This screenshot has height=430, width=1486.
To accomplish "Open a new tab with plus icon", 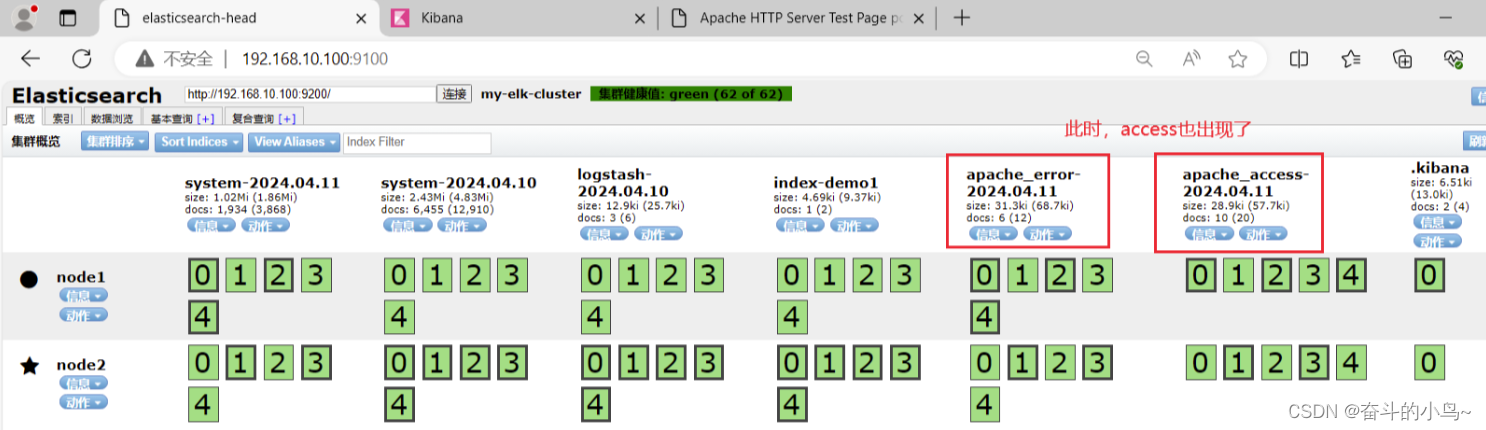I will click(x=961, y=18).
